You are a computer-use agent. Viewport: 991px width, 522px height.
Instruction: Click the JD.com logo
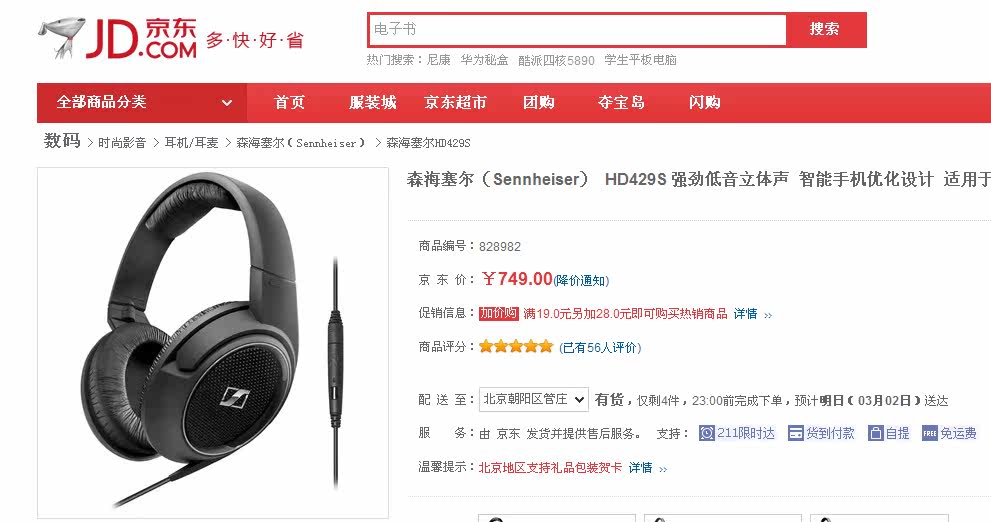click(118, 38)
